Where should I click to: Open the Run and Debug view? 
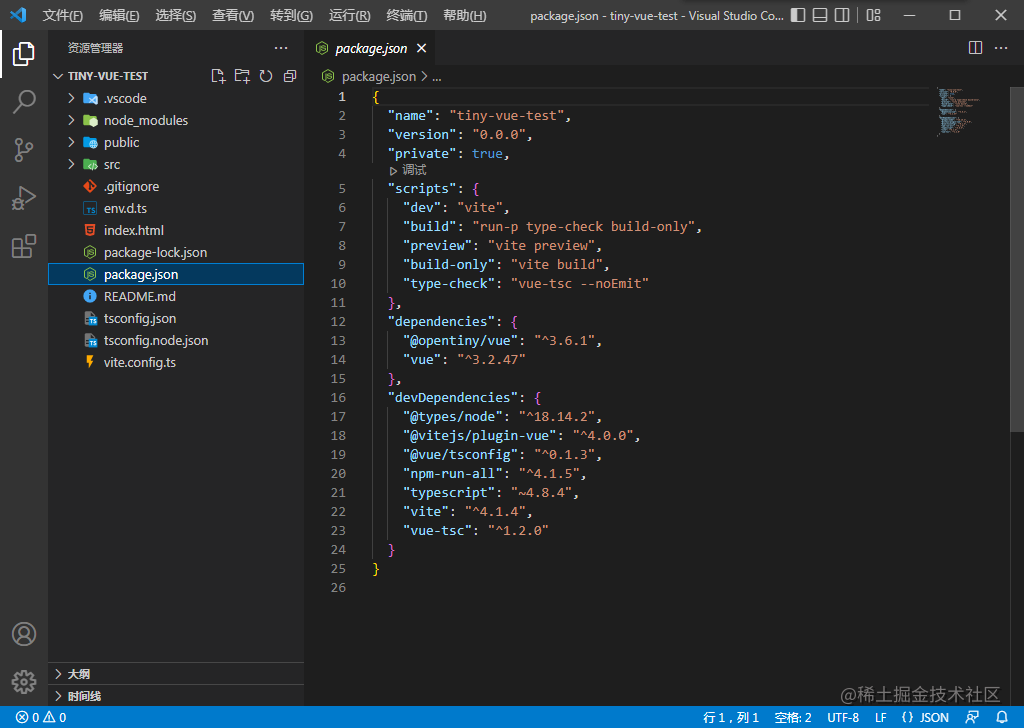(24, 198)
